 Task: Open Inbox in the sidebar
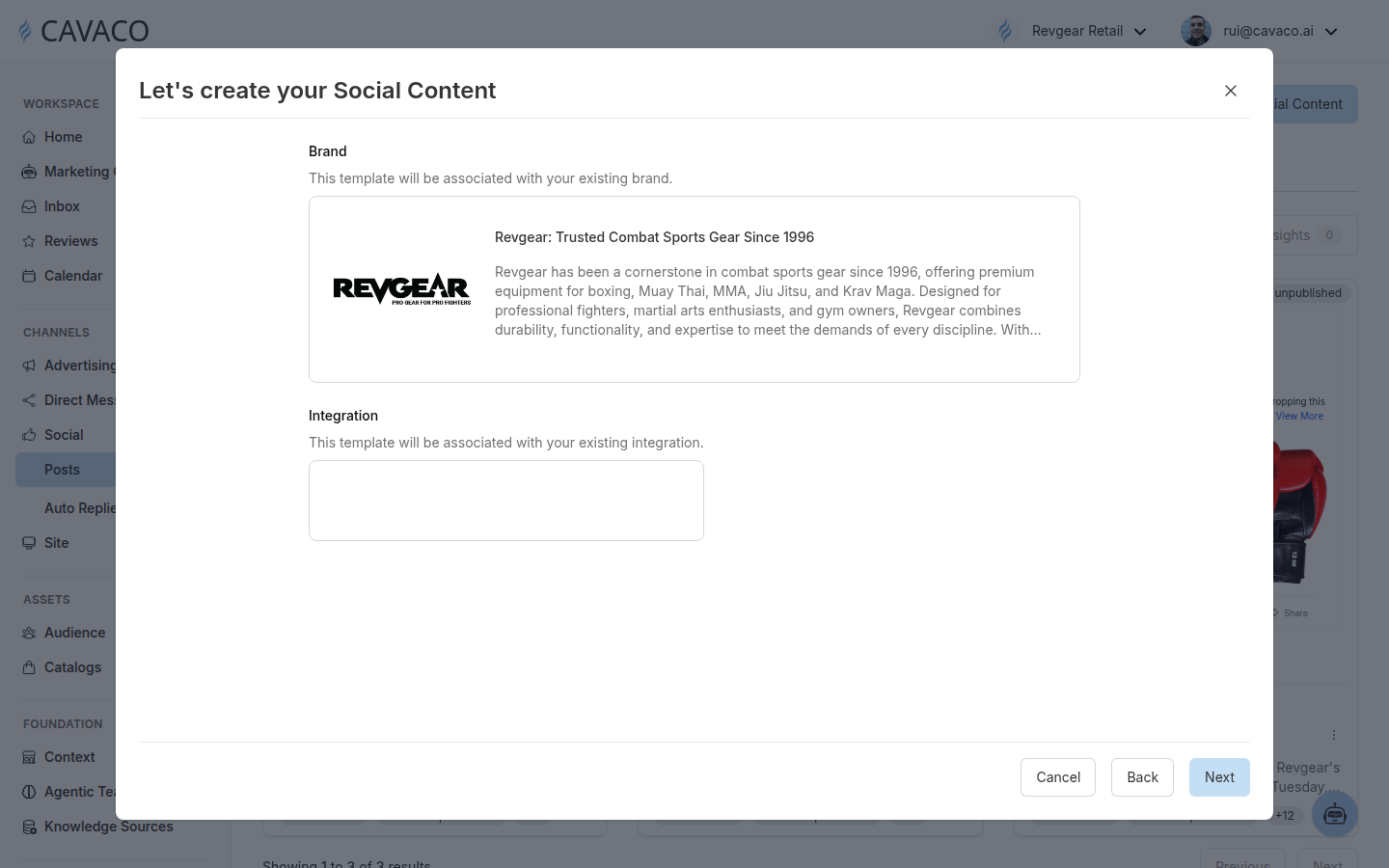62,206
